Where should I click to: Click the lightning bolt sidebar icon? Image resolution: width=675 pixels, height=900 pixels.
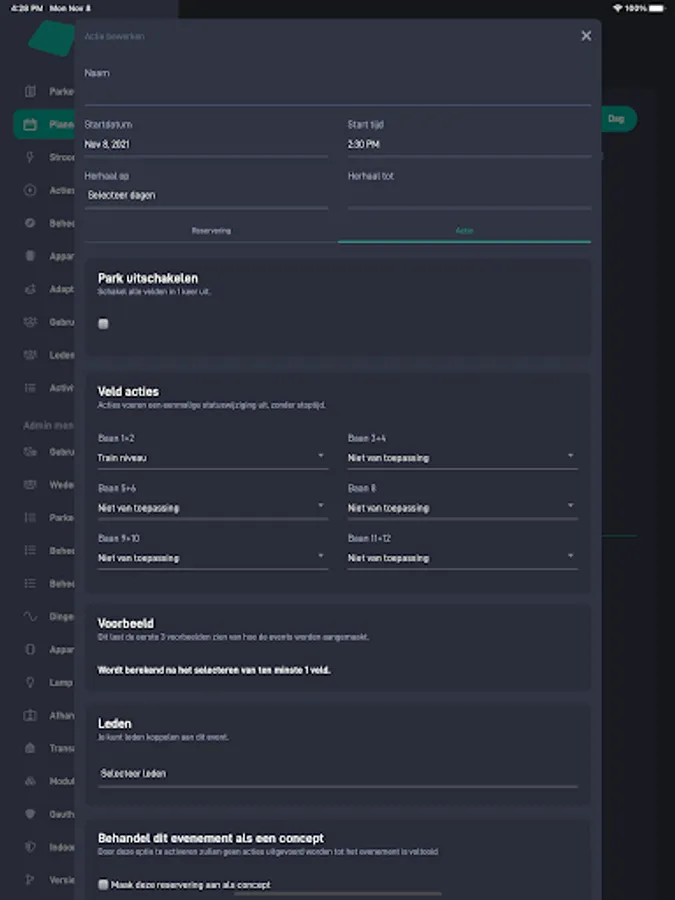coord(30,157)
